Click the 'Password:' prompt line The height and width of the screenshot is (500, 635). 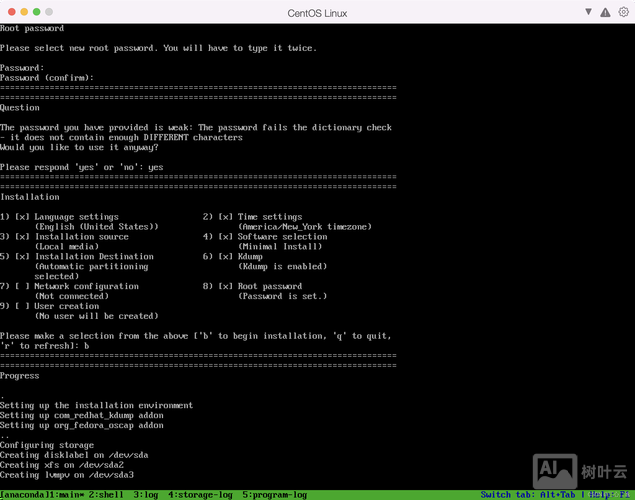tap(22, 68)
